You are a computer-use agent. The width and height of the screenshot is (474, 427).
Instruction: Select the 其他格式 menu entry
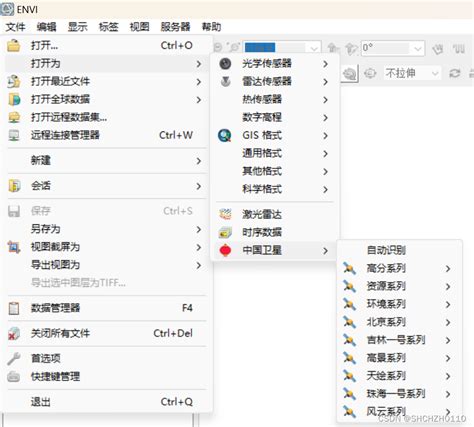[x=275, y=171]
